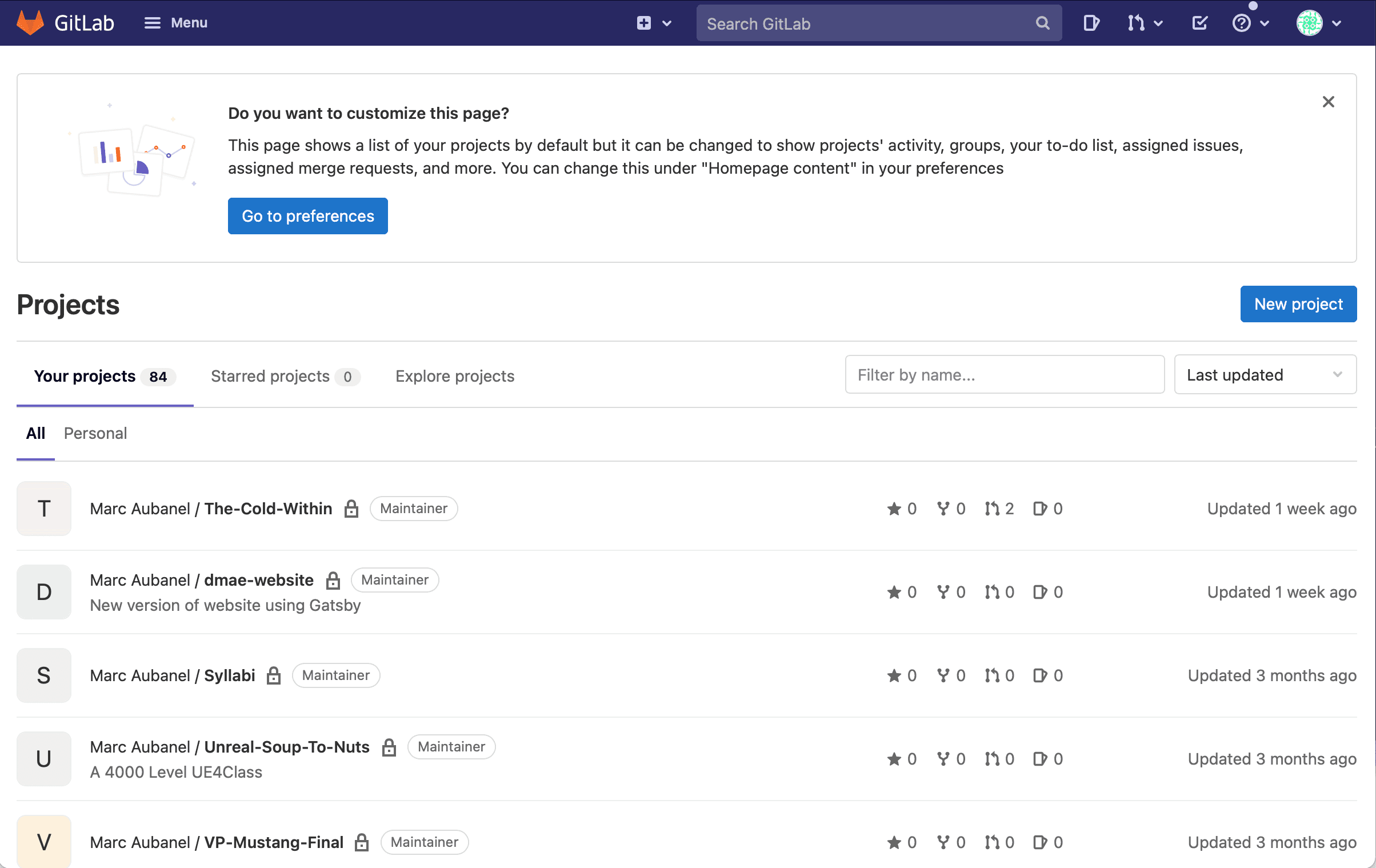Open the Help question mark menu
Image resolution: width=1376 pixels, height=868 pixels.
click(1250, 23)
